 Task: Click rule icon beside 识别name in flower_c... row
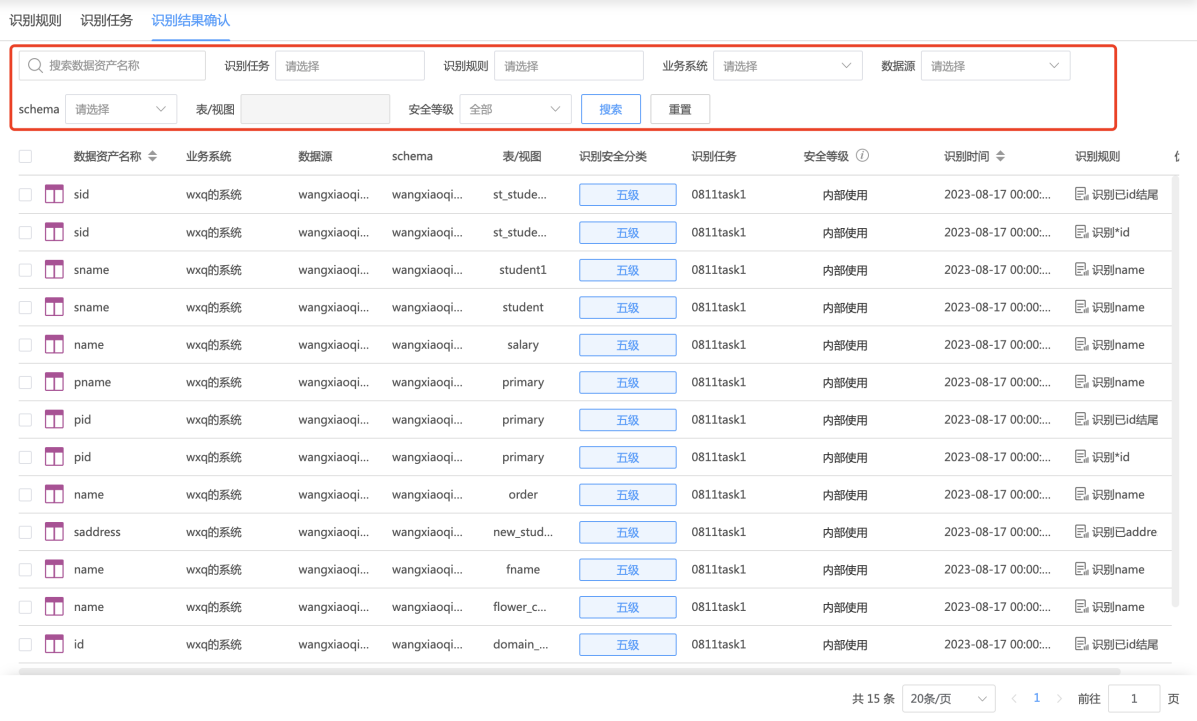[x=1081, y=606]
